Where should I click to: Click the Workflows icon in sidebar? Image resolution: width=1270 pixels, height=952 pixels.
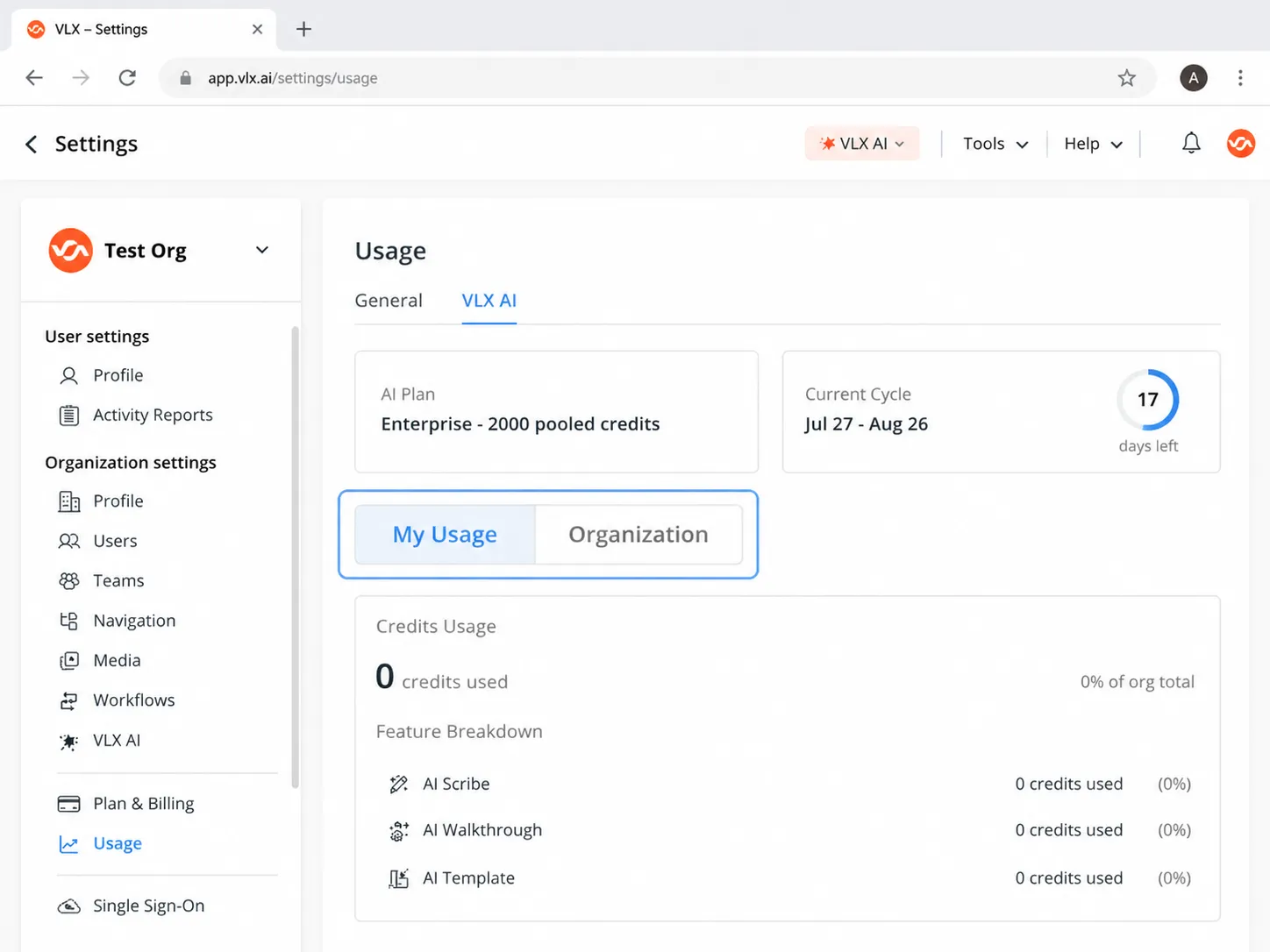pyautogui.click(x=68, y=700)
